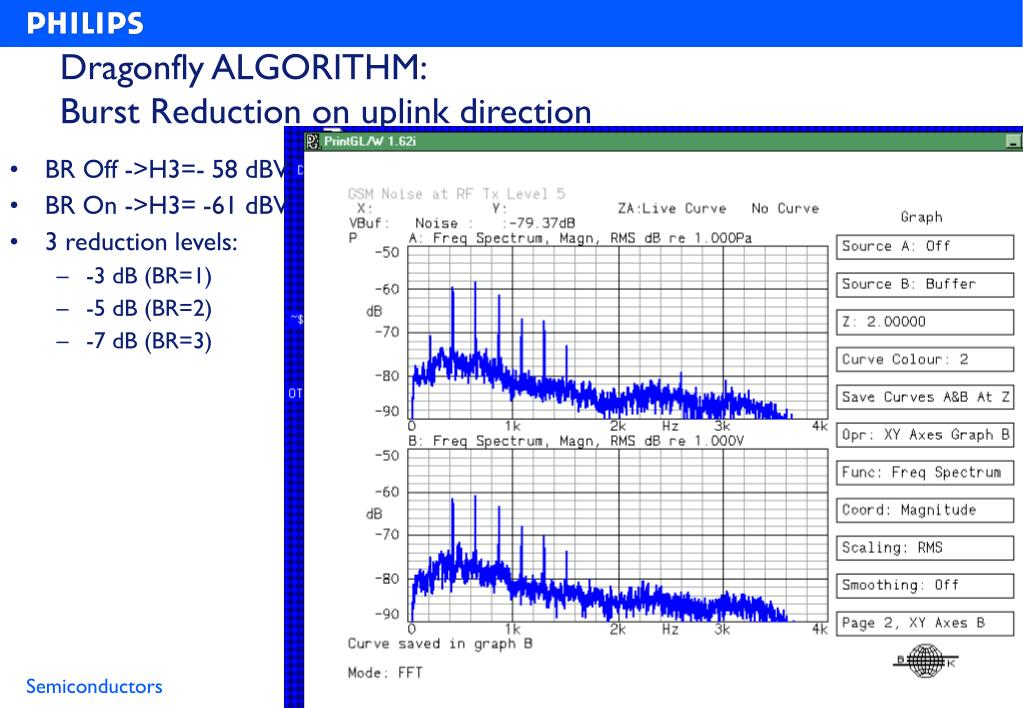Screen dimensions: 1023x708
Task: Click graph A Freq Spectrum re 1.000Pa title
Action: pyautogui.click(x=580, y=238)
